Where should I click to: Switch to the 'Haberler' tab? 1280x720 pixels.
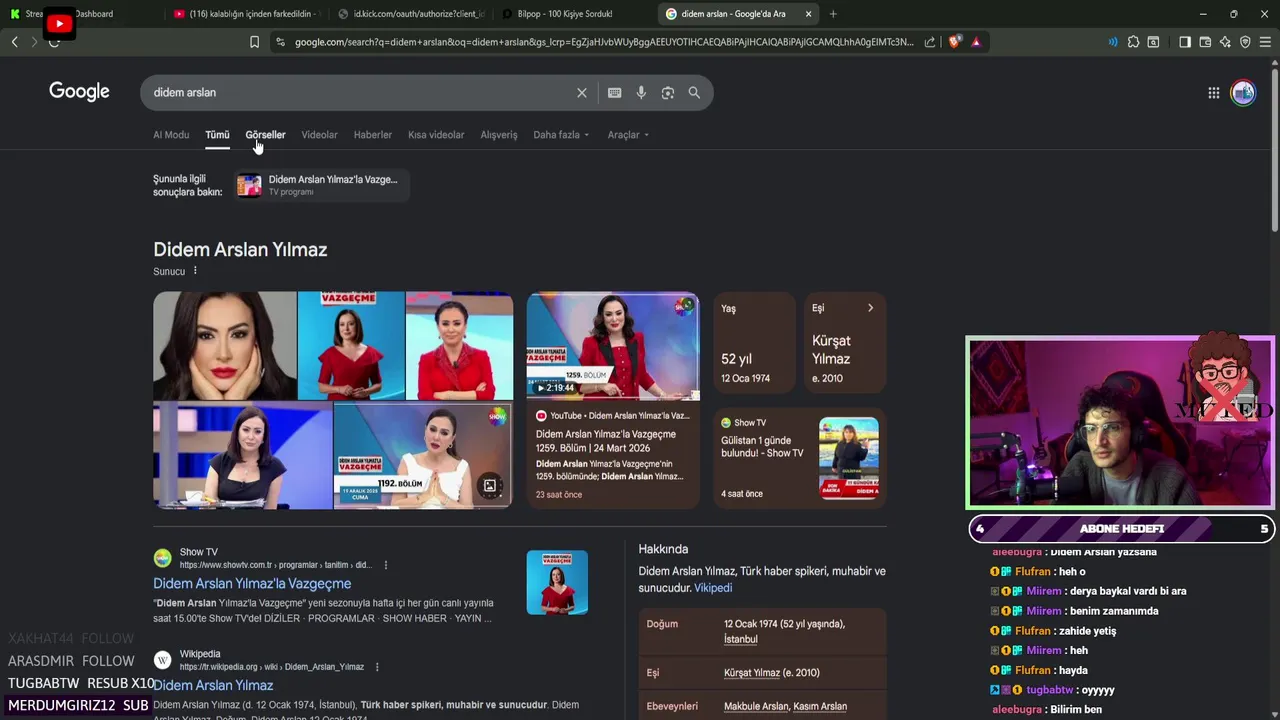pos(373,135)
